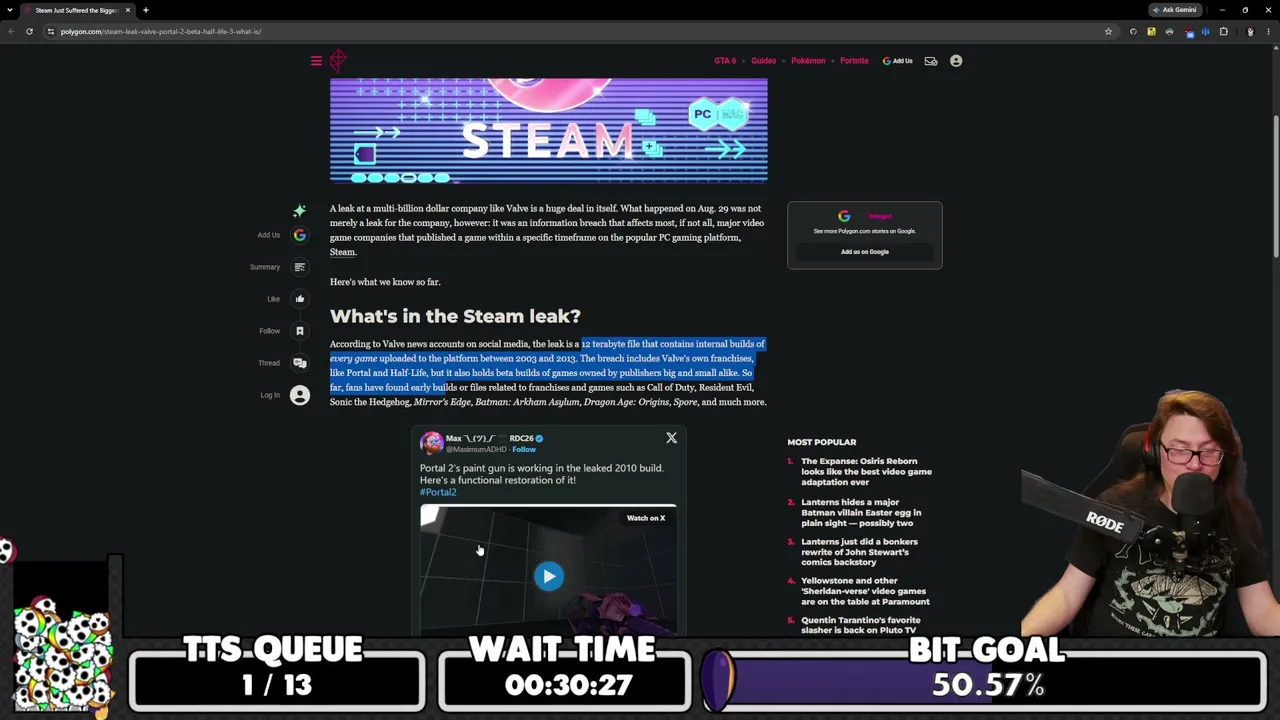1280x720 pixels.
Task: Open the Polygon hamburger menu
Action: tap(316, 61)
